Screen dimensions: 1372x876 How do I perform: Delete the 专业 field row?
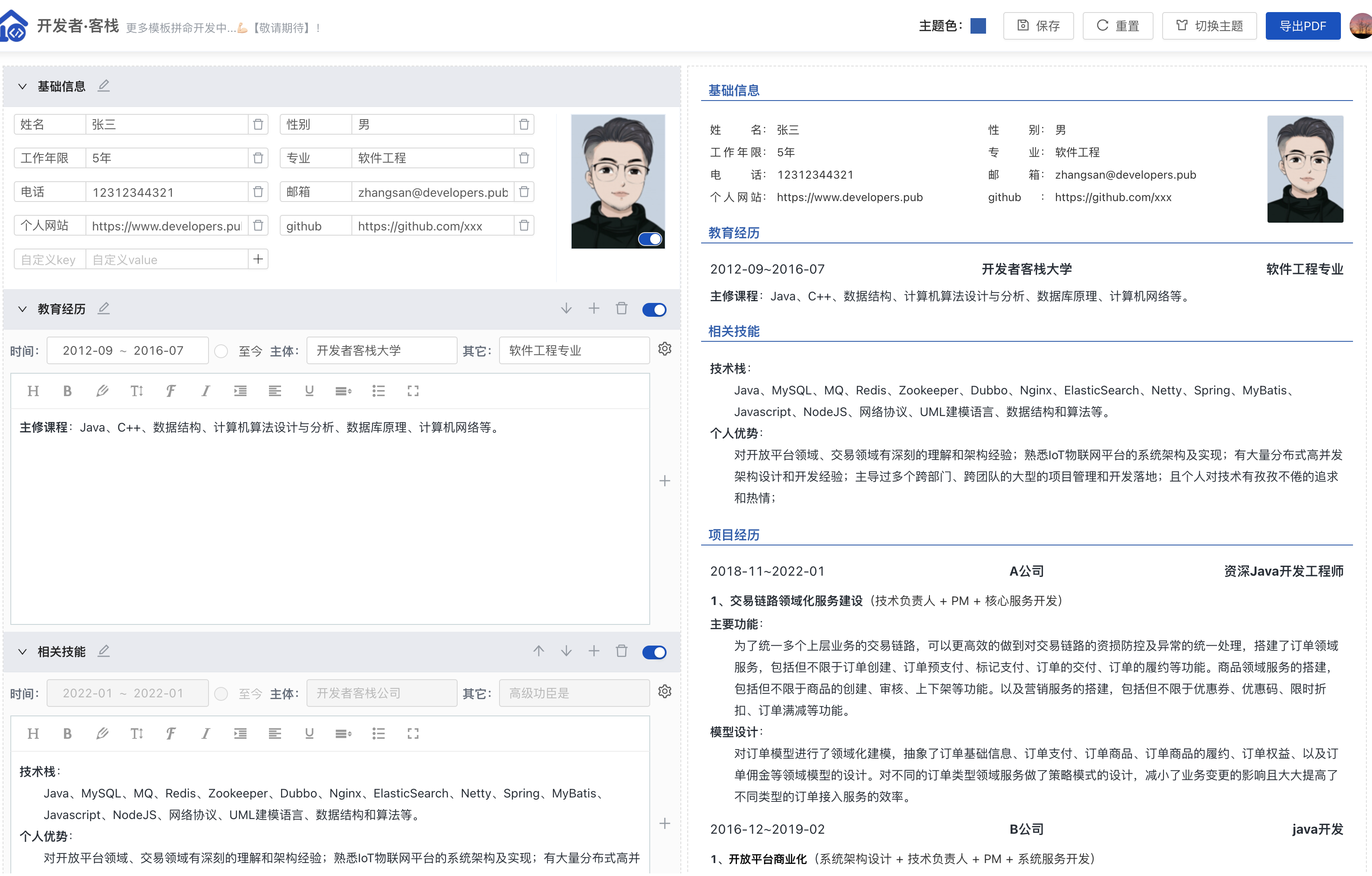524,158
